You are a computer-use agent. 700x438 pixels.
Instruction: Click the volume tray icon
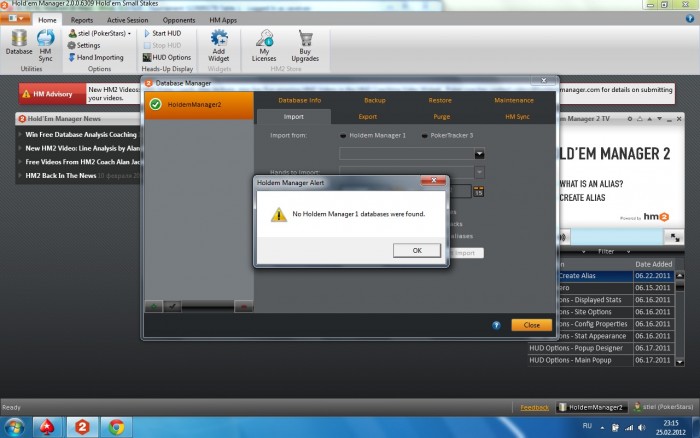point(642,427)
